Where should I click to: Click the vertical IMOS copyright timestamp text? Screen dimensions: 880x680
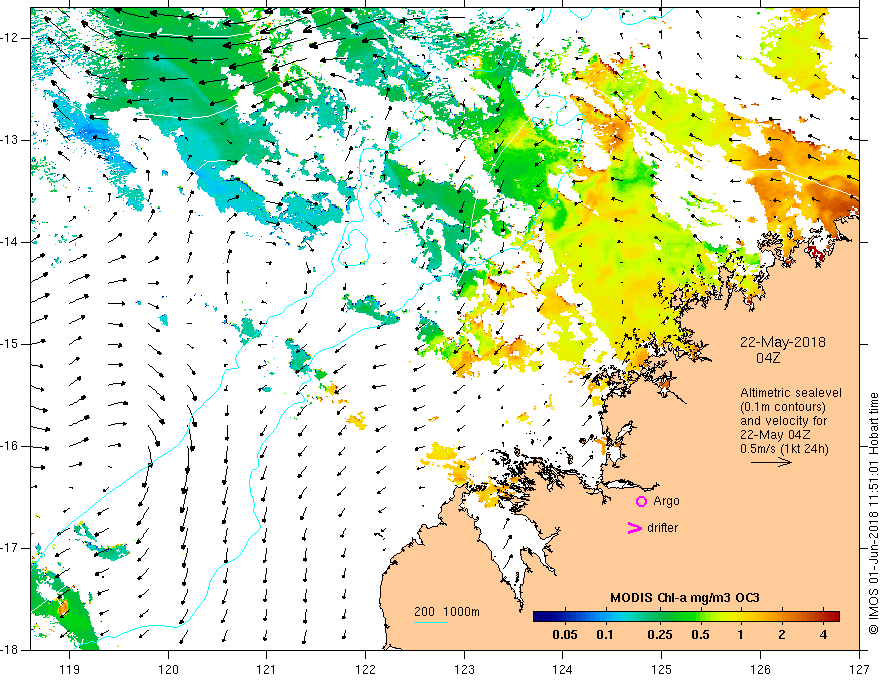[x=873, y=513]
